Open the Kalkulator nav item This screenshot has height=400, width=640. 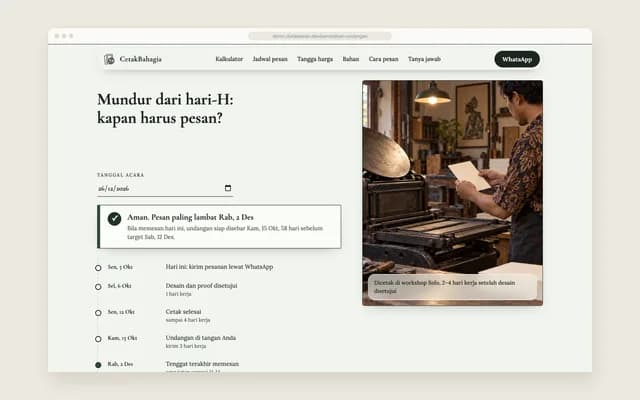[229, 59]
